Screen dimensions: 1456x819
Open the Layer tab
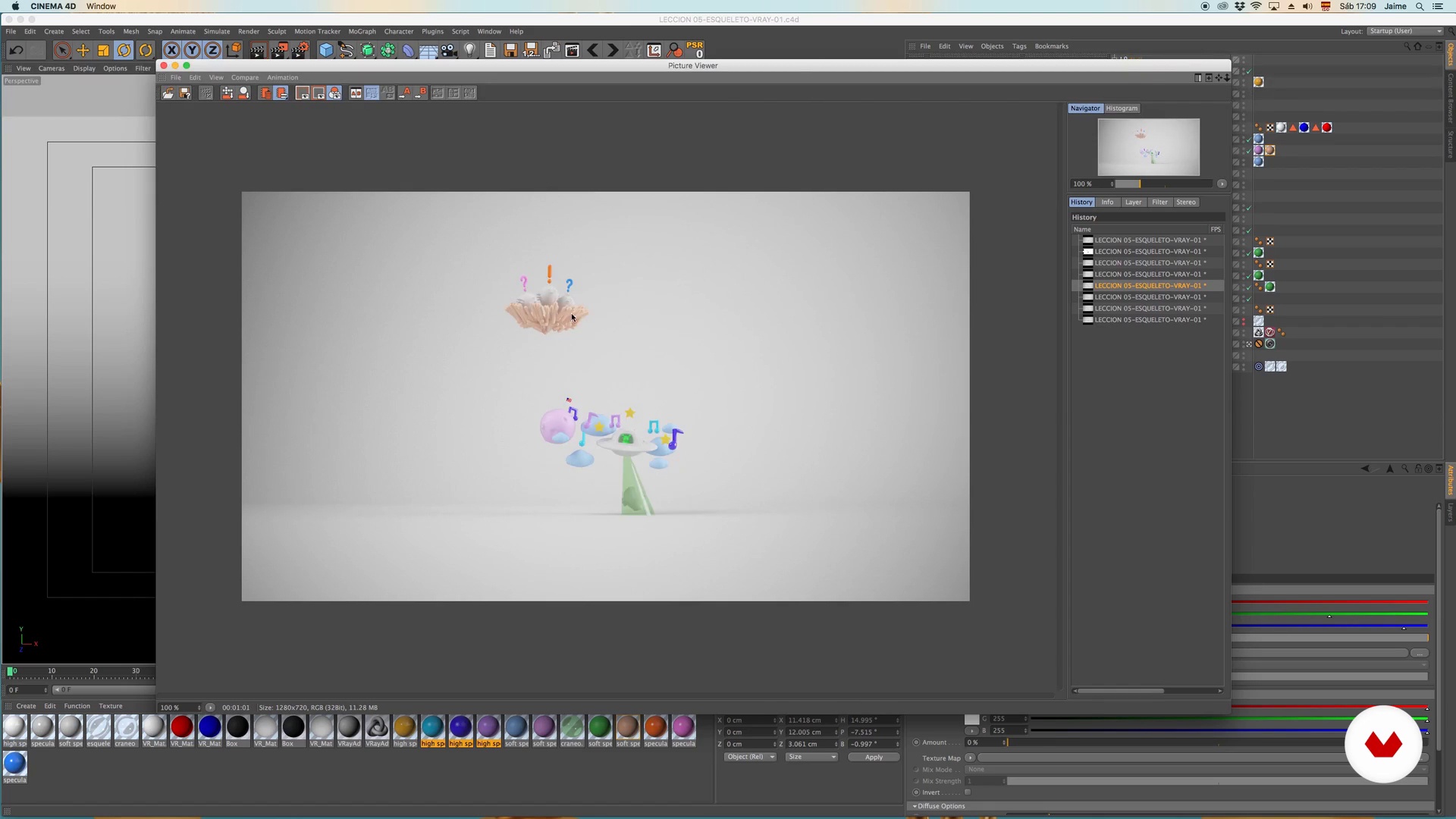click(x=1133, y=202)
